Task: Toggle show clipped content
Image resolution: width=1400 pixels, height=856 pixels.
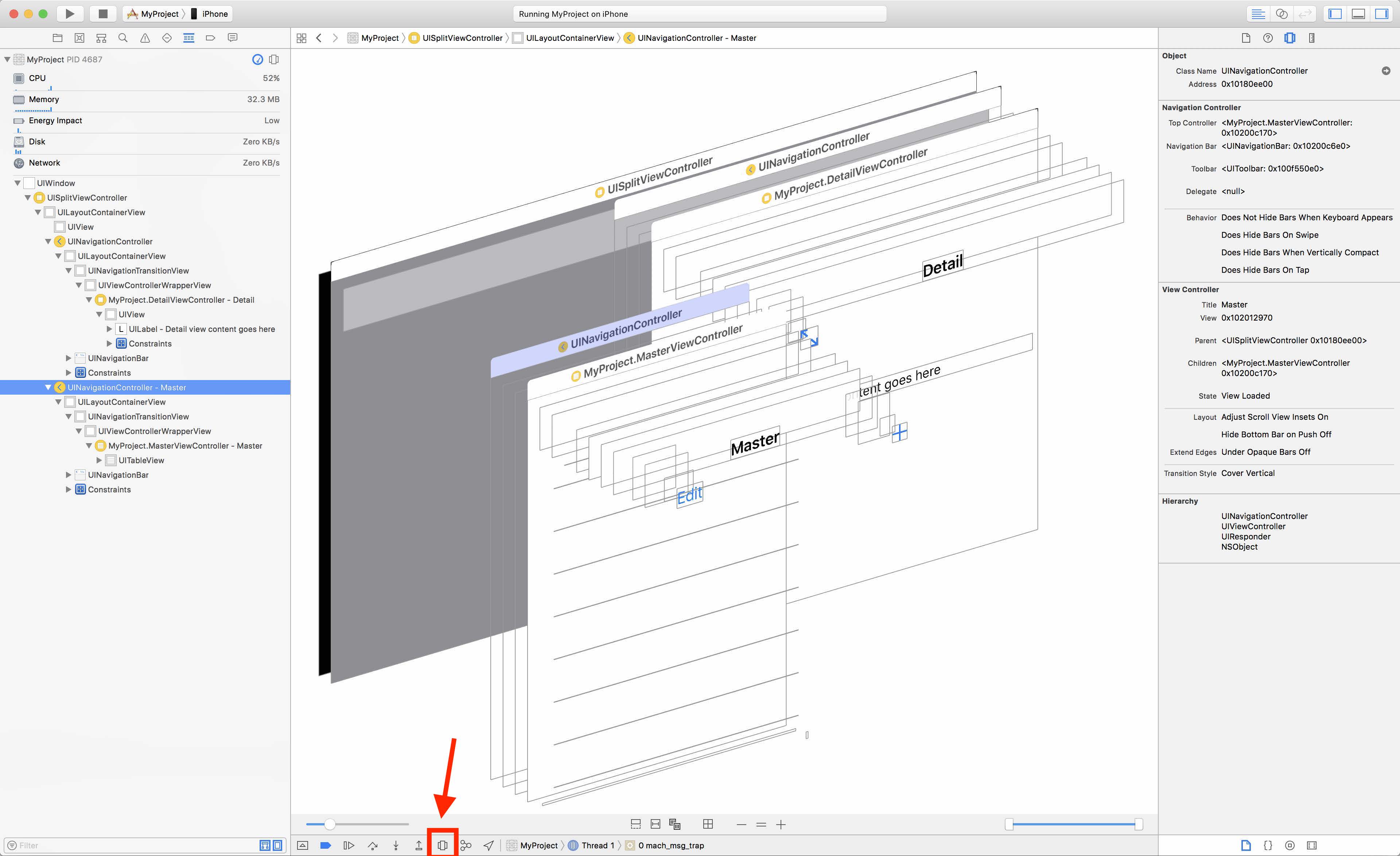Action: (x=636, y=824)
